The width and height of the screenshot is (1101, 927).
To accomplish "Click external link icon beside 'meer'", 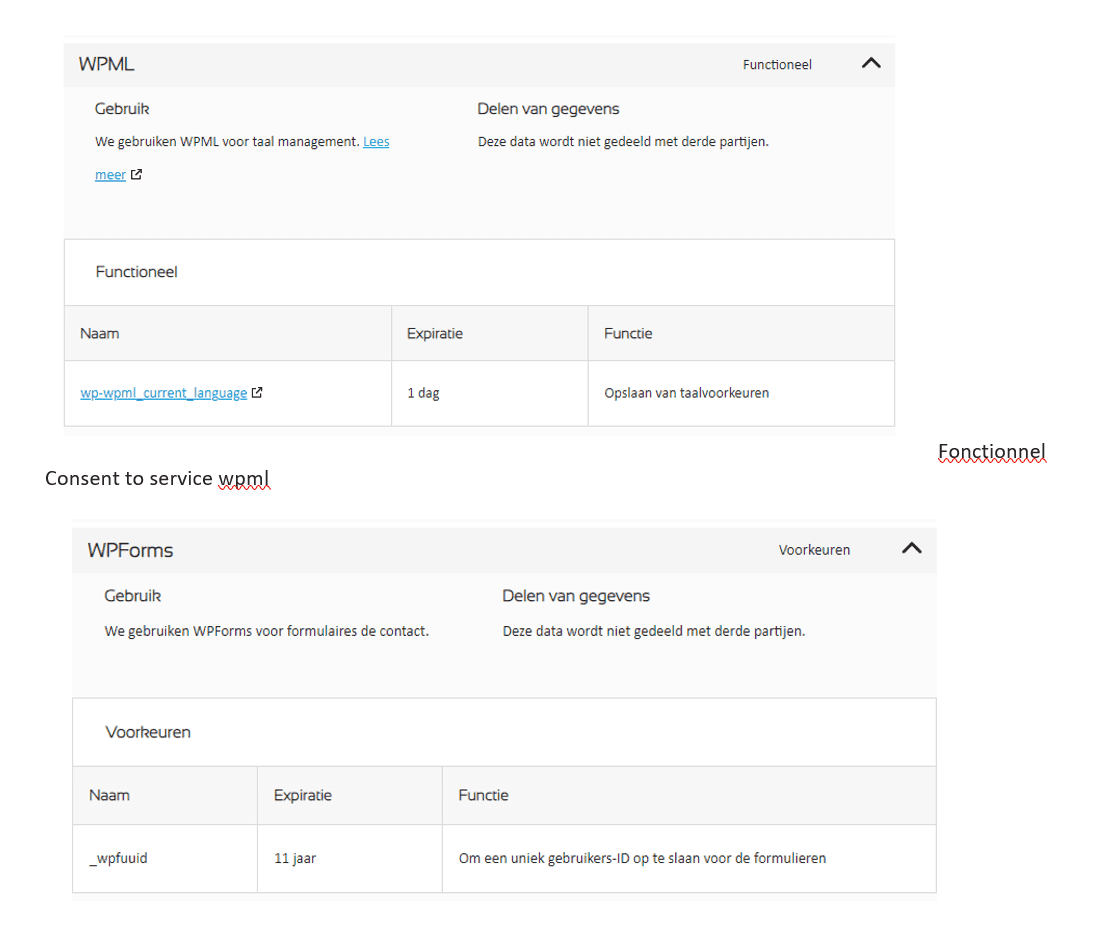I will point(136,174).
